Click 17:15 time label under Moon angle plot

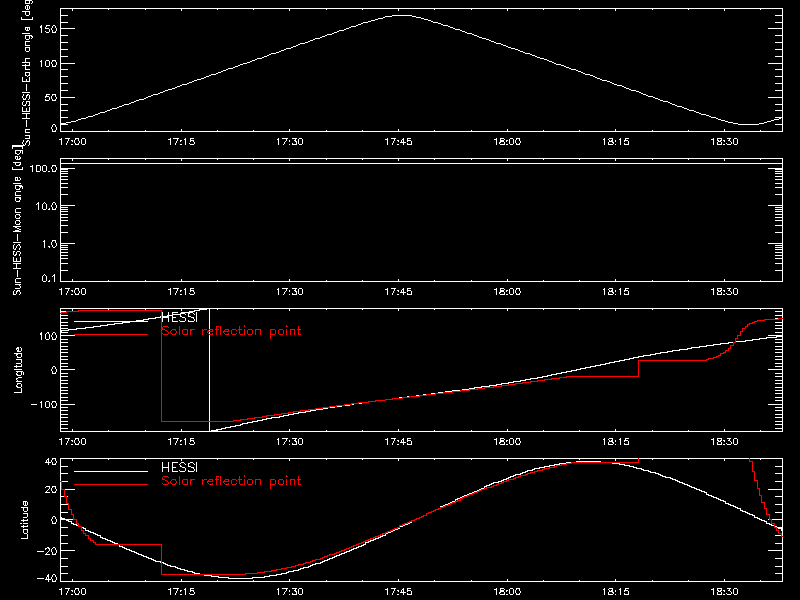[x=181, y=291]
